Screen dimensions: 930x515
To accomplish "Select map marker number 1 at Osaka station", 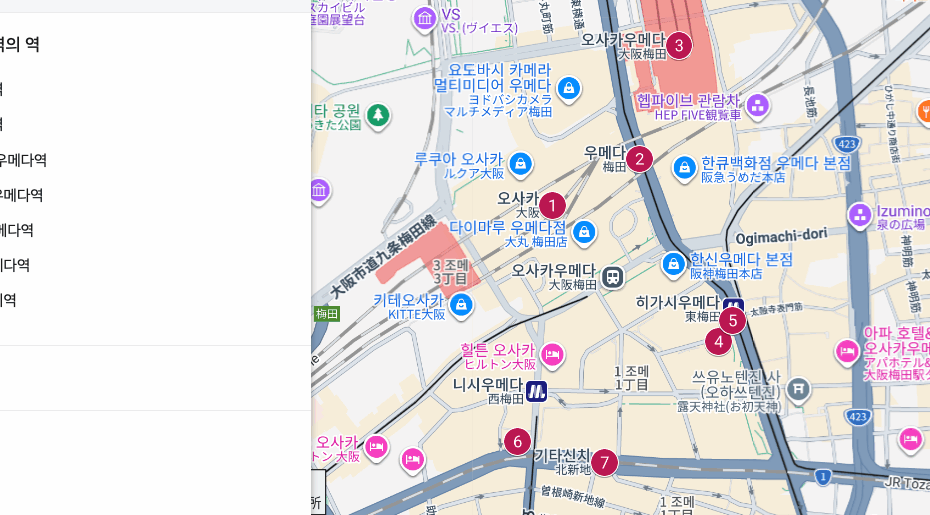I will (552, 206).
